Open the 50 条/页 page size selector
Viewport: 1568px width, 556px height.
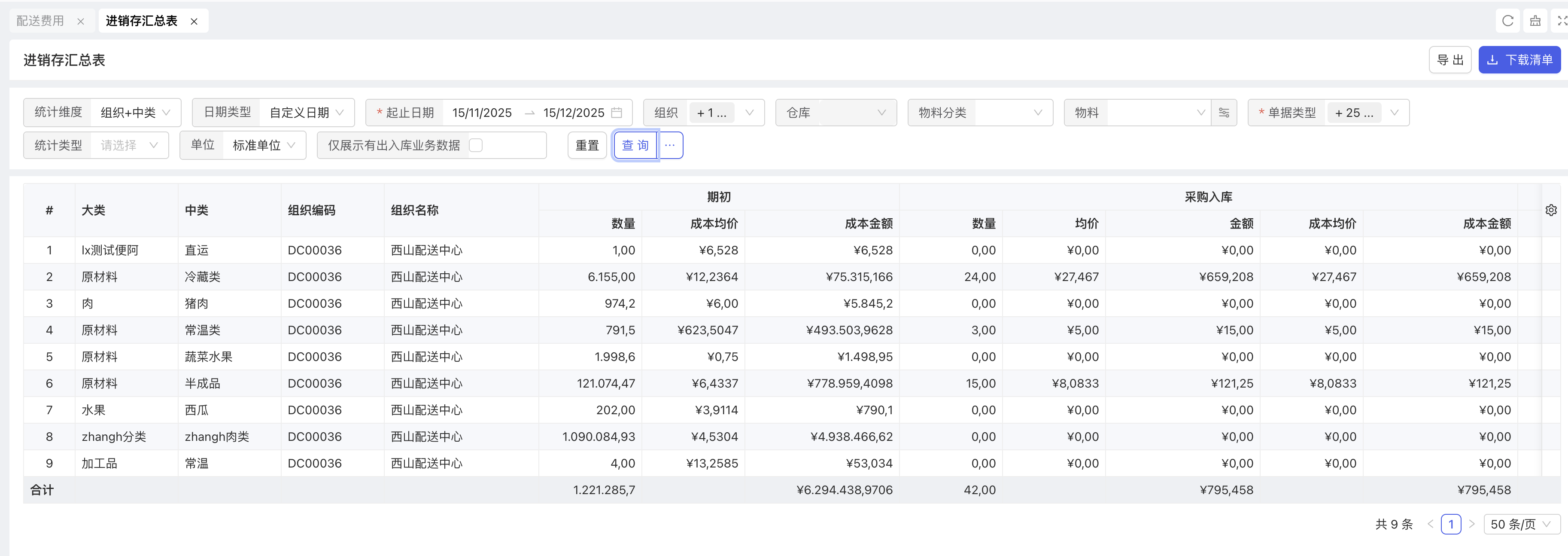point(1520,524)
